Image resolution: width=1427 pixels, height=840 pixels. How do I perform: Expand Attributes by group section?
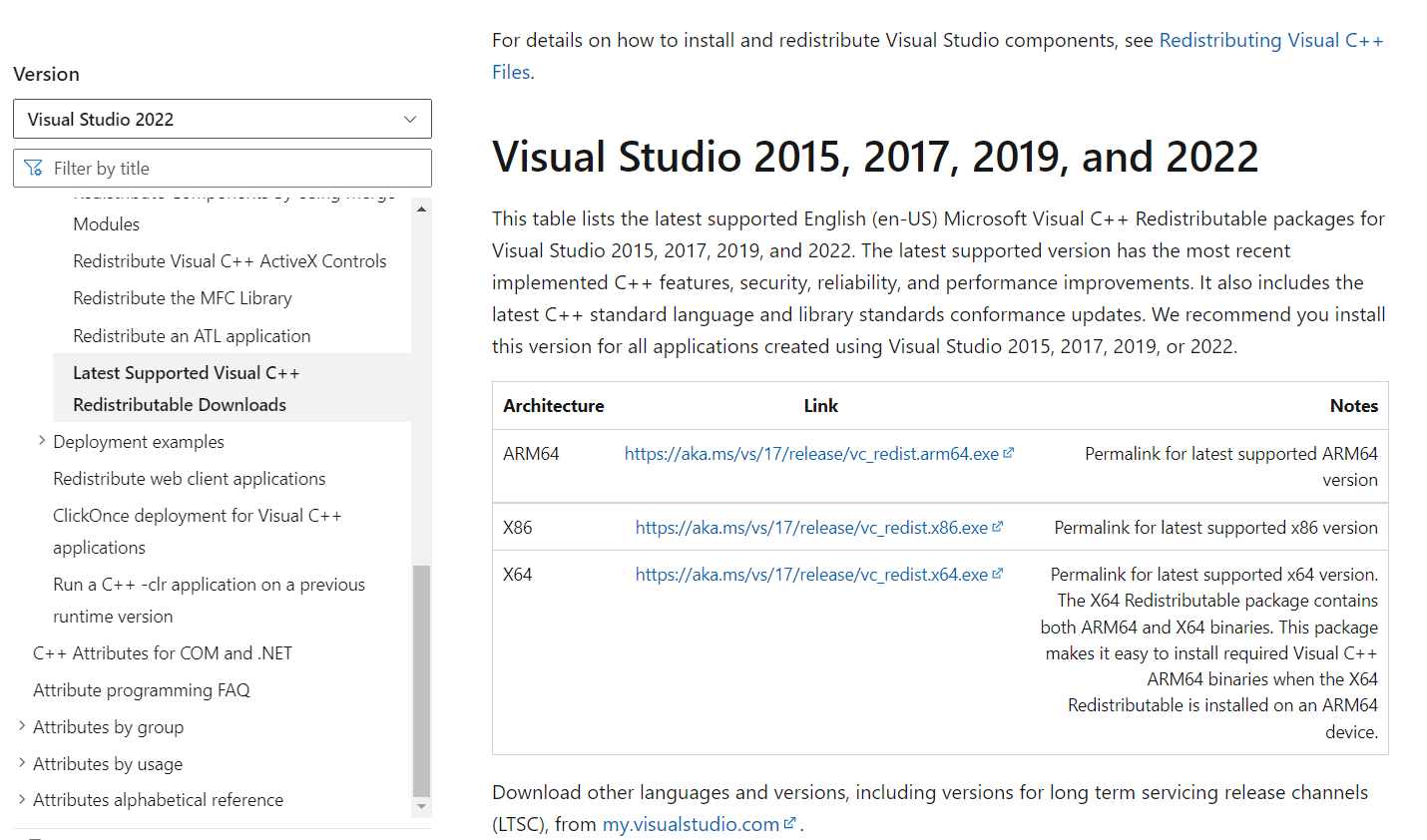pyautogui.click(x=22, y=726)
